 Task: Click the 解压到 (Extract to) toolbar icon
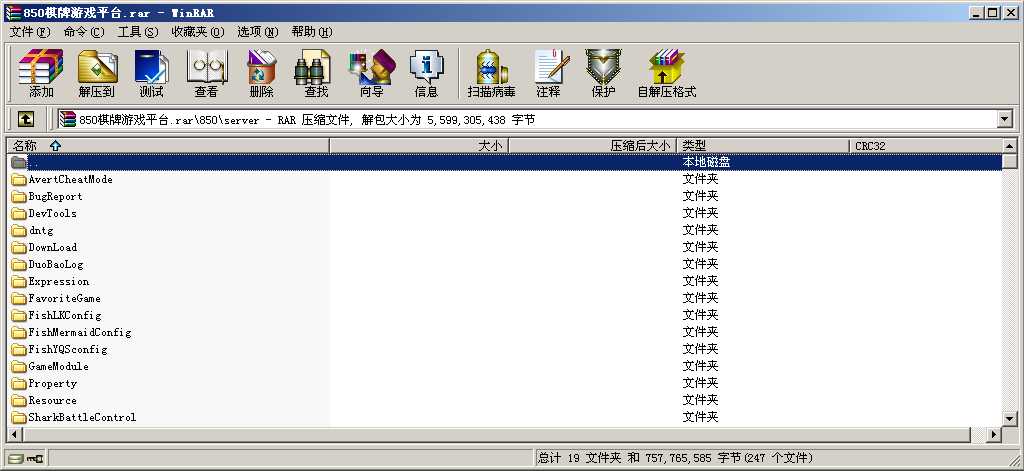97,73
